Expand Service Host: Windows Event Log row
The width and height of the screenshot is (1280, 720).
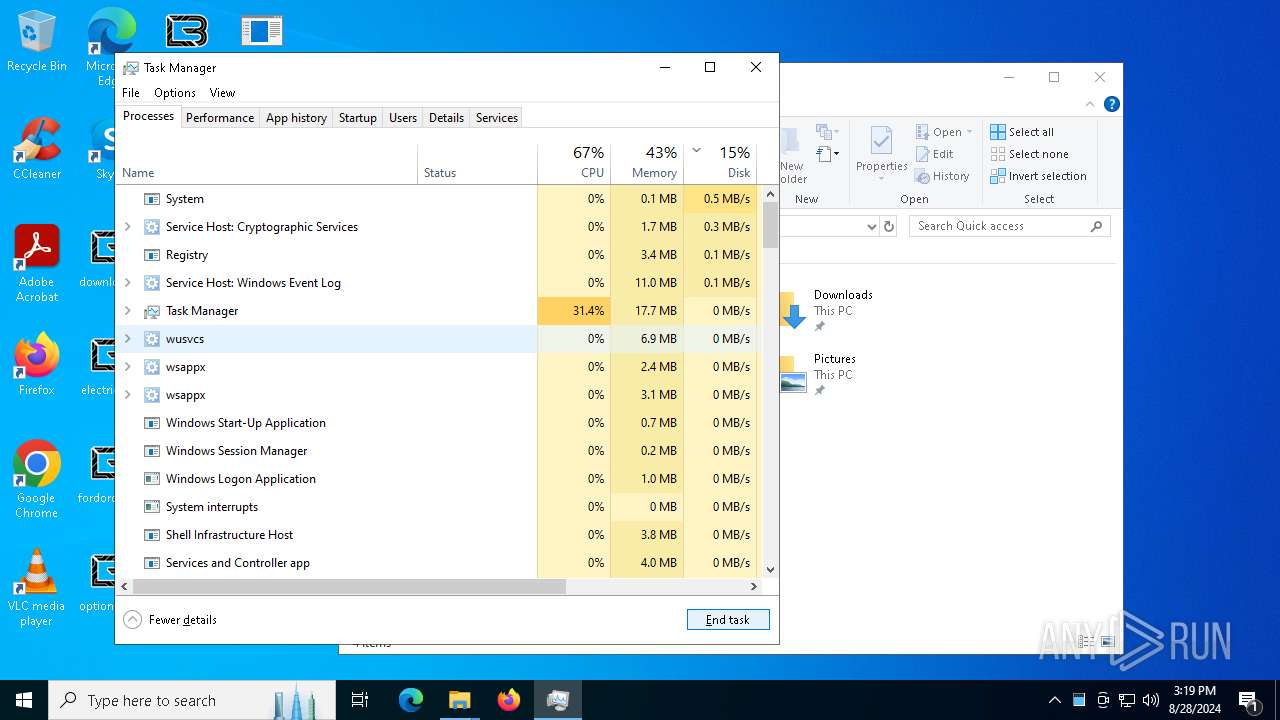(x=127, y=283)
